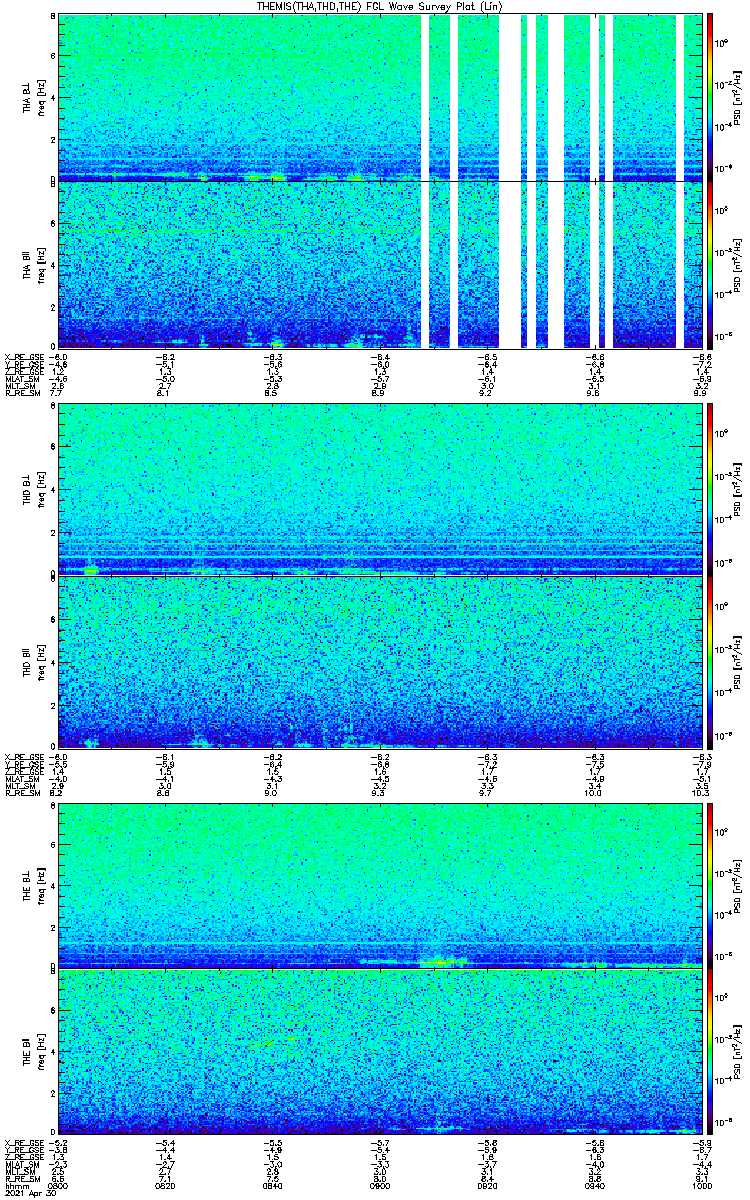Click the '0920' time tick label
The image size is (750, 1200).
click(487, 1186)
